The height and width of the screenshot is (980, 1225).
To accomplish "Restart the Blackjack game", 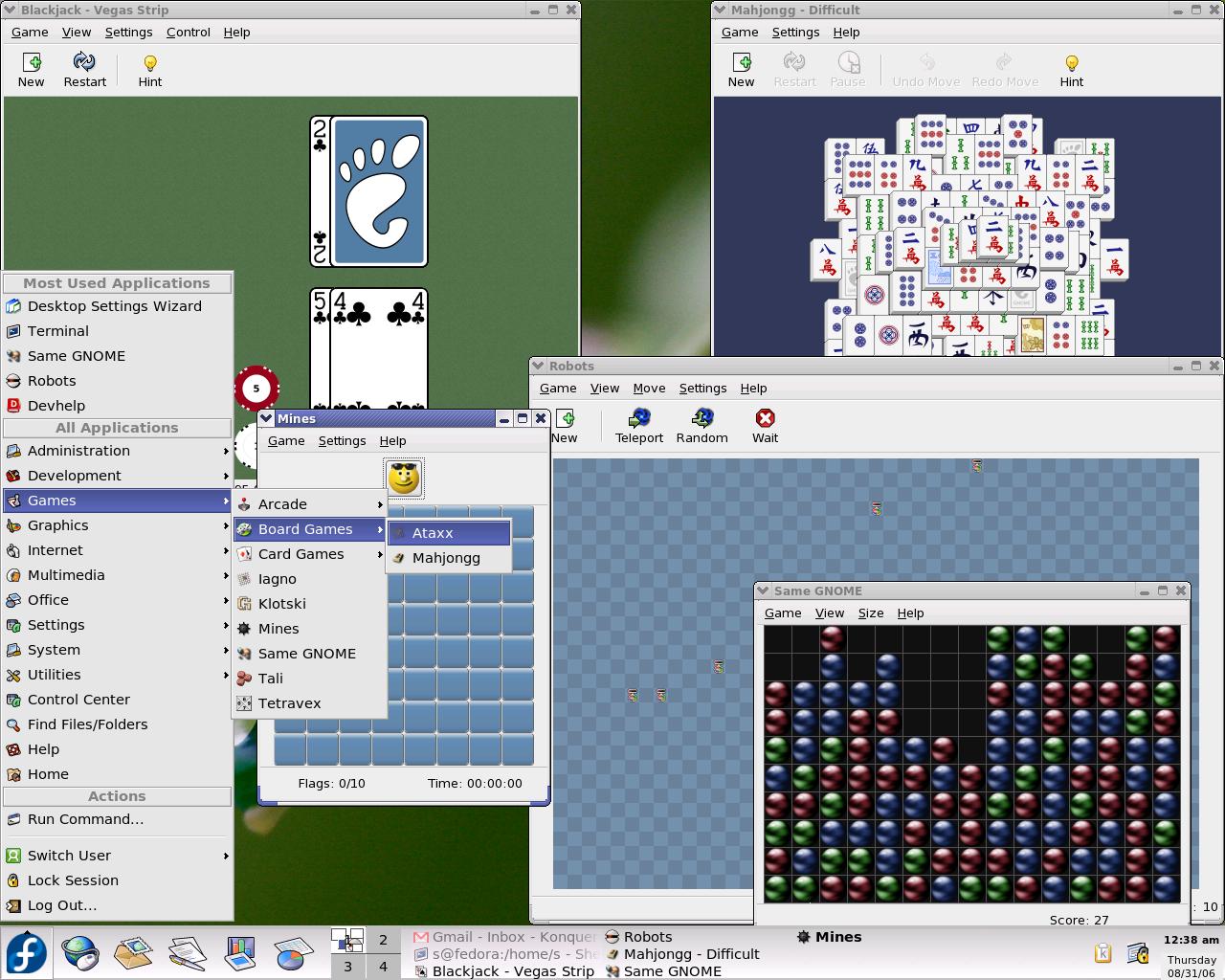I will [x=84, y=70].
